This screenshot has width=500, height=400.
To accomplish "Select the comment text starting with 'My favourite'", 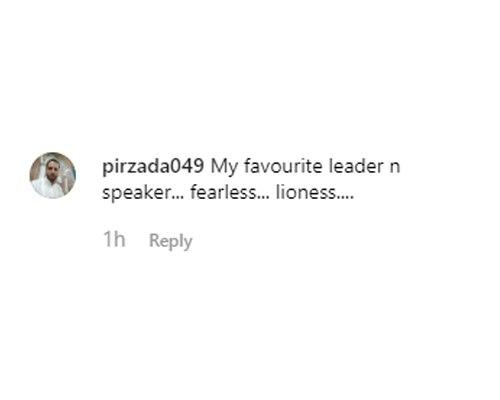I will click(251, 179).
